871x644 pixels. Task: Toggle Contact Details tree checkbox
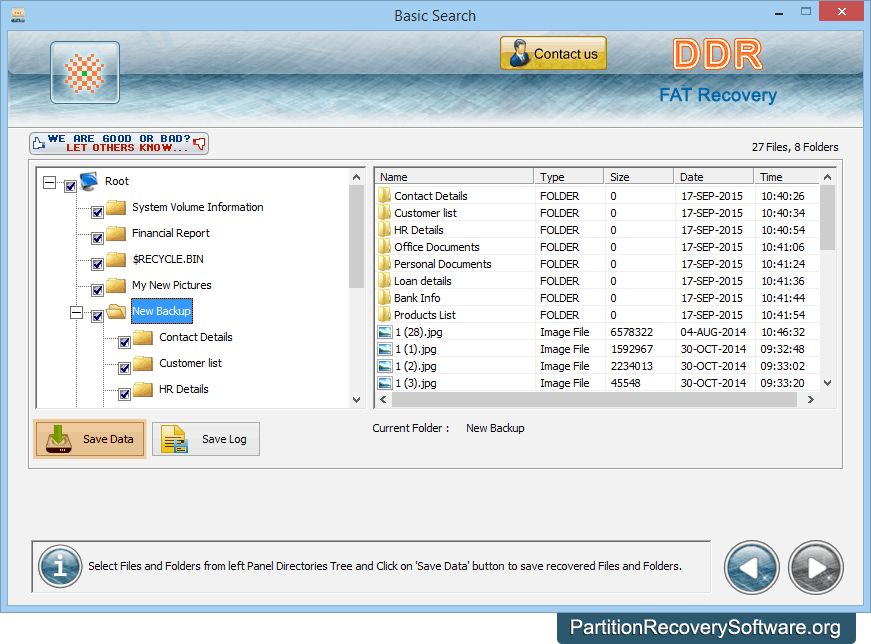pyautogui.click(x=124, y=342)
